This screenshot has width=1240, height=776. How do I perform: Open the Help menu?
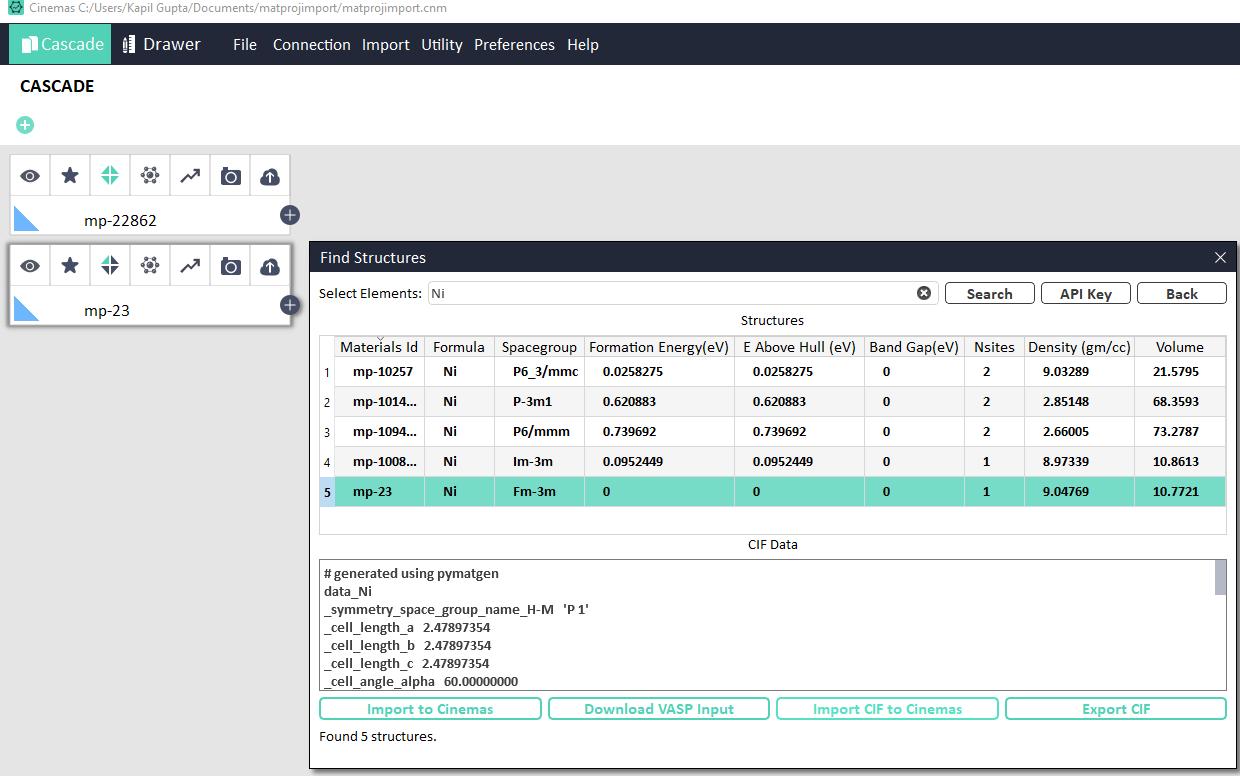point(583,45)
